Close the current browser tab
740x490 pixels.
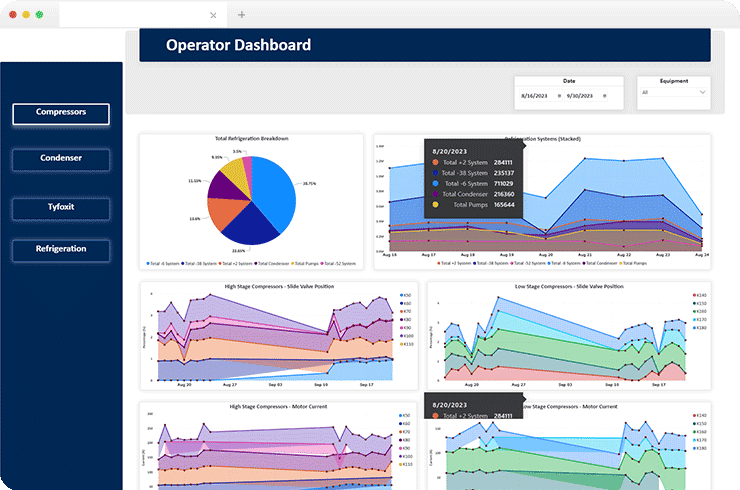[x=213, y=15]
